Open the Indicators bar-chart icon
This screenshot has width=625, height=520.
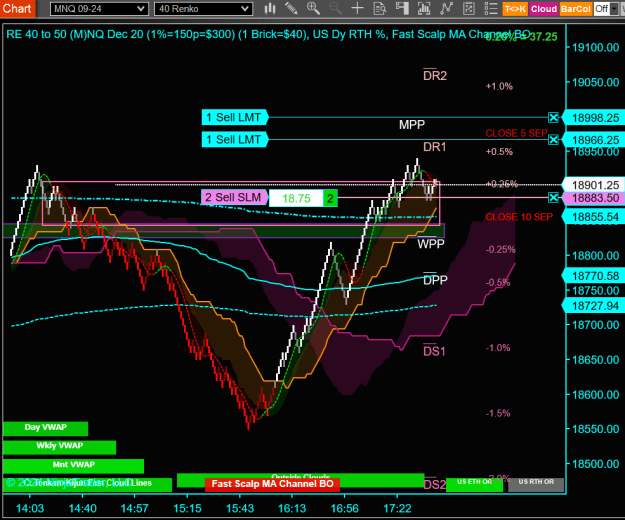pos(424,8)
